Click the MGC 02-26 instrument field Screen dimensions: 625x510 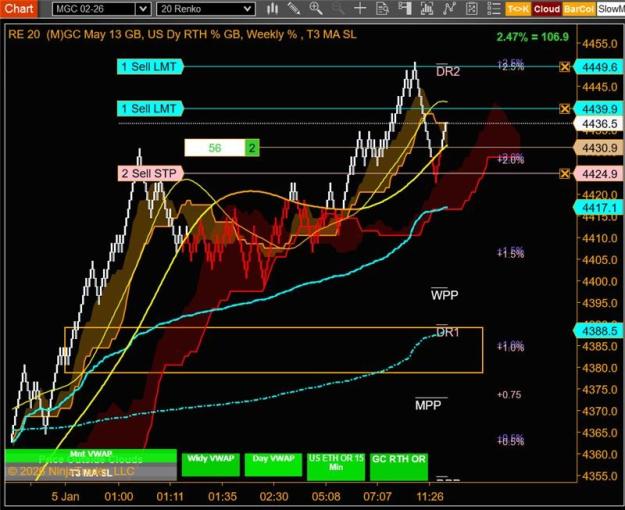[x=94, y=9]
